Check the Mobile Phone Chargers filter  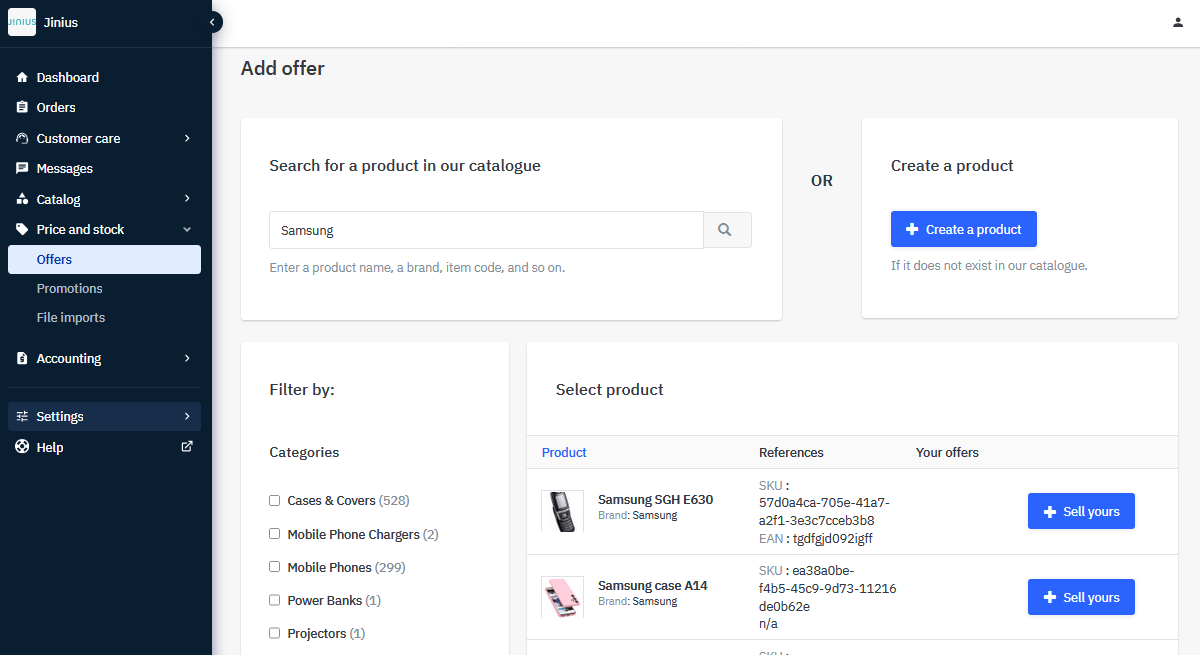click(x=274, y=533)
